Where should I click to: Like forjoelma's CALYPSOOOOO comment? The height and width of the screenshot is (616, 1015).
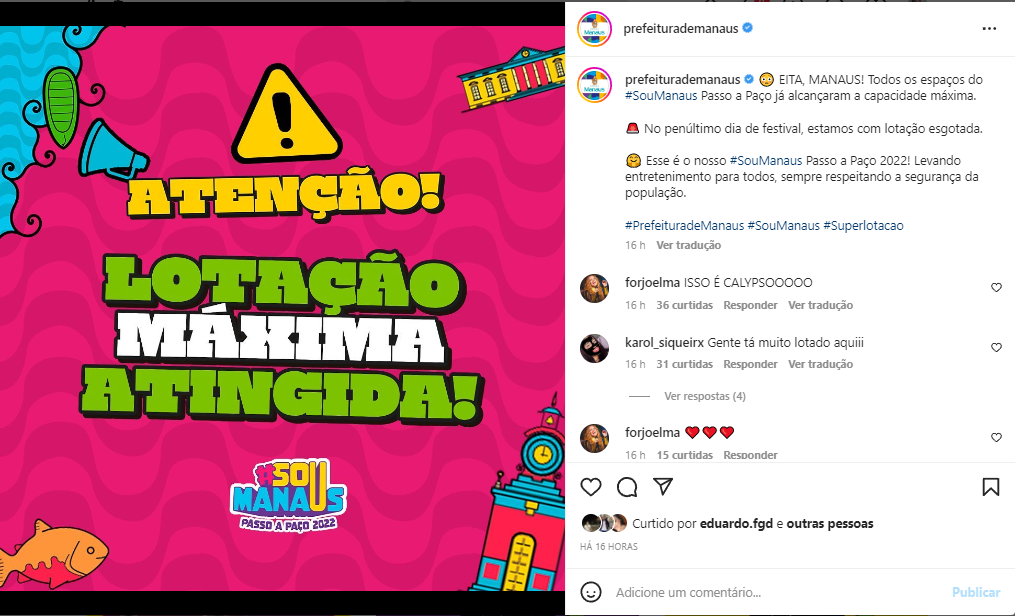(x=996, y=287)
